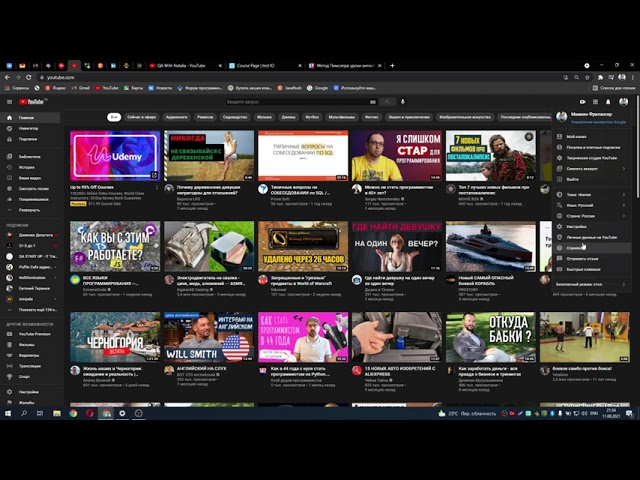
Task: Click the account avatar in header
Action: coord(623,102)
